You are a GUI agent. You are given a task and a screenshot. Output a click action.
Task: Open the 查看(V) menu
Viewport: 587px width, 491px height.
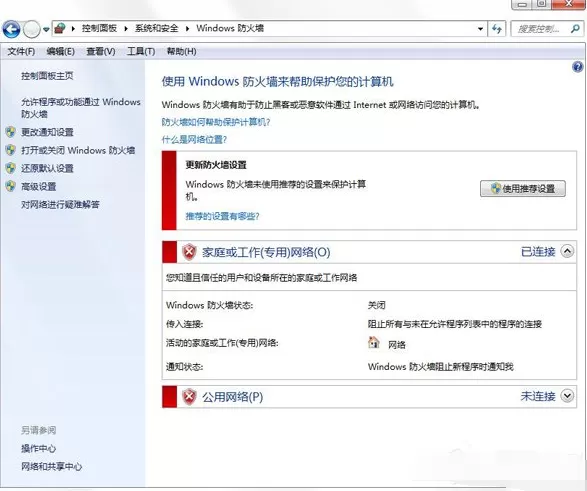pyautogui.click(x=101, y=52)
